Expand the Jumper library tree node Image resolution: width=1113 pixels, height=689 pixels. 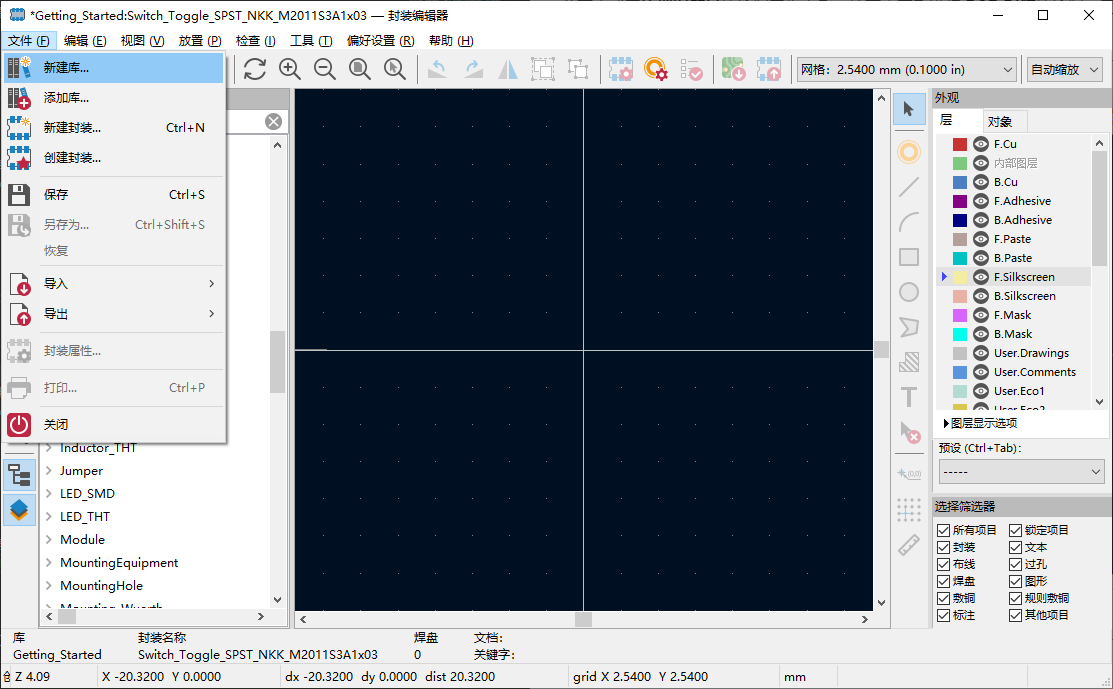[49, 470]
